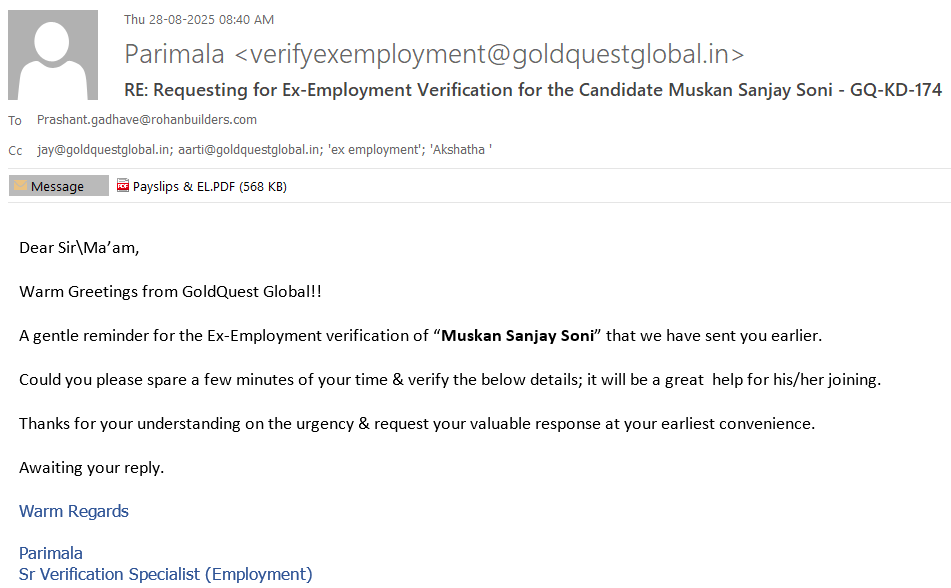This screenshot has height=588, width=951.
Task: Click the bolded name Muskan Sanjay Soni
Action: click(x=517, y=336)
